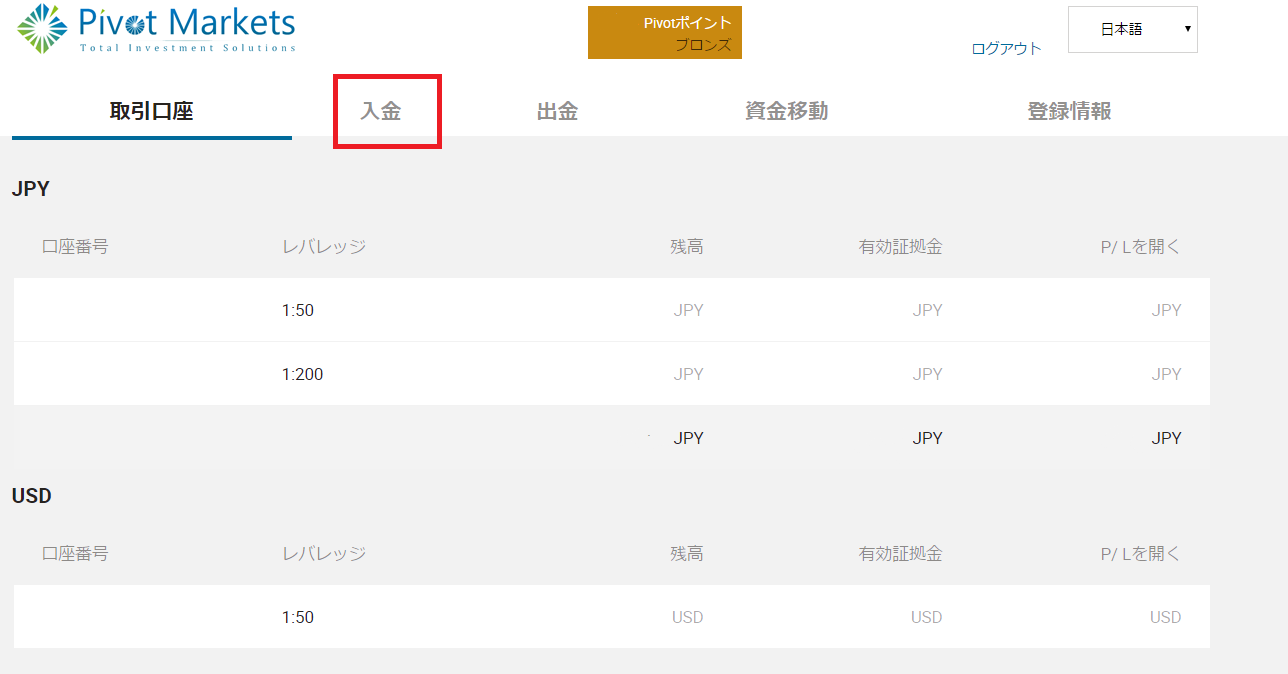
Task: Click the Pivotポイント ブロンズ badge
Action: [665, 33]
